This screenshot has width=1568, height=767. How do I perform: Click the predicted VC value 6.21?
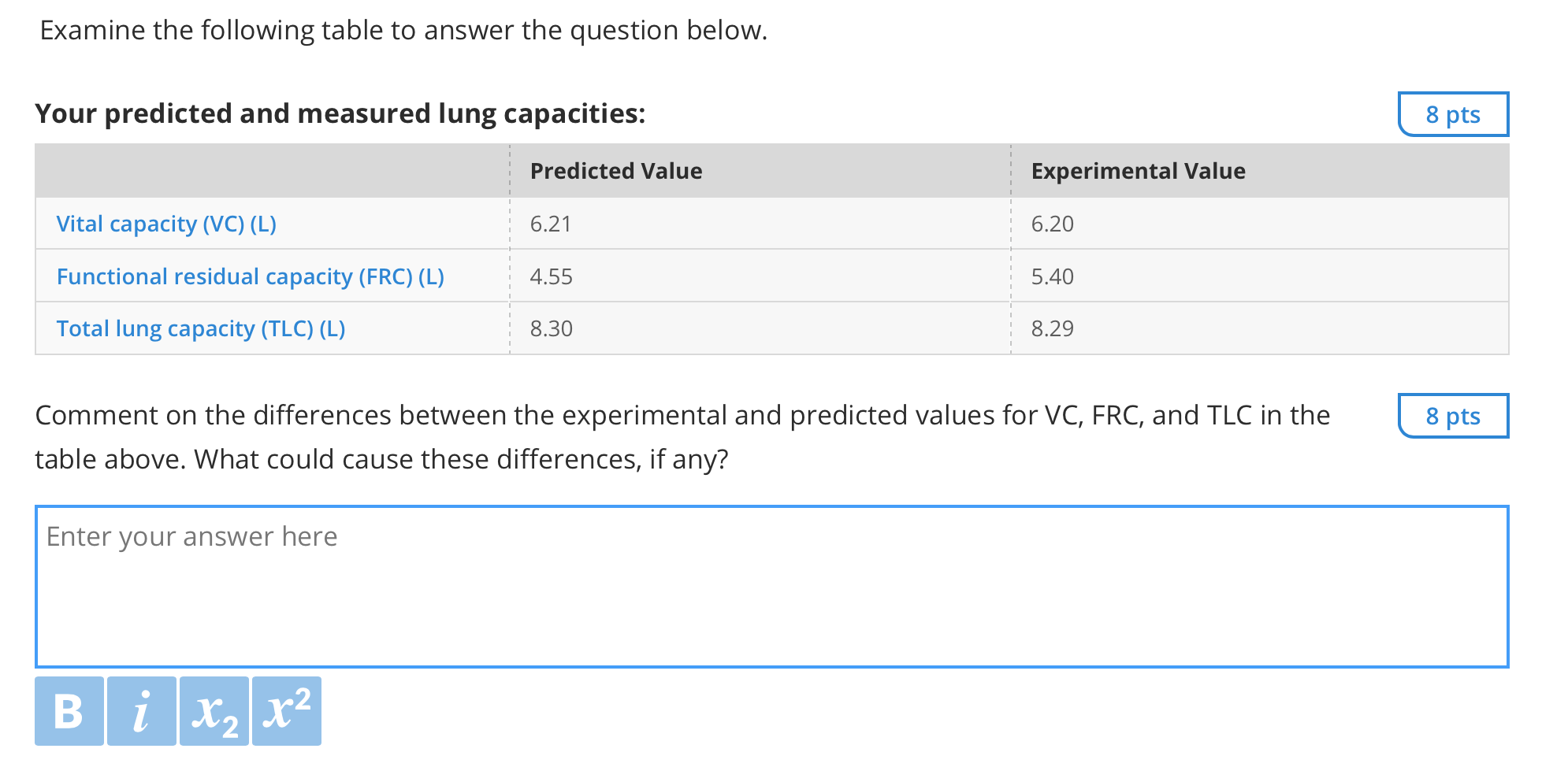coord(550,223)
